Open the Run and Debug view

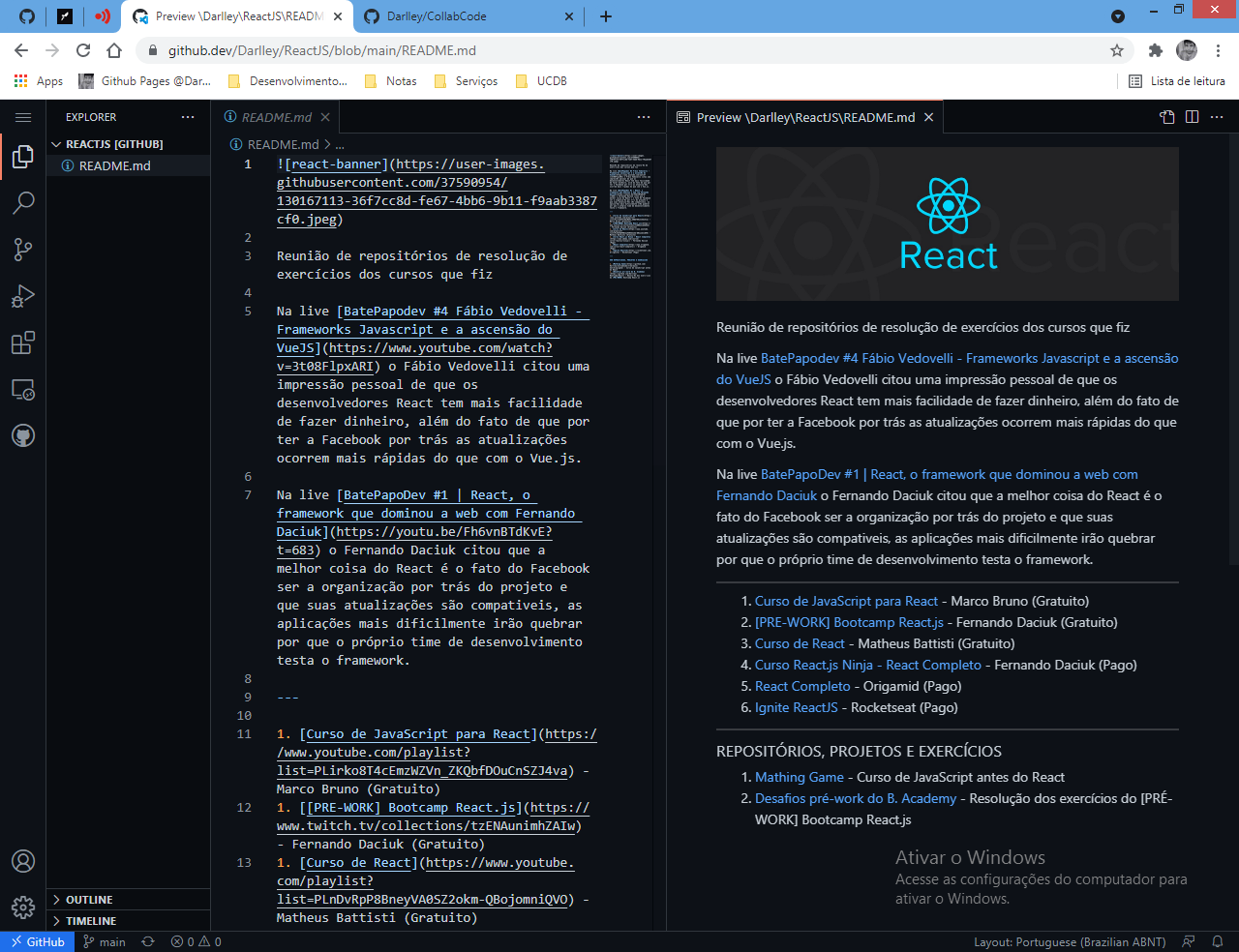[23, 296]
